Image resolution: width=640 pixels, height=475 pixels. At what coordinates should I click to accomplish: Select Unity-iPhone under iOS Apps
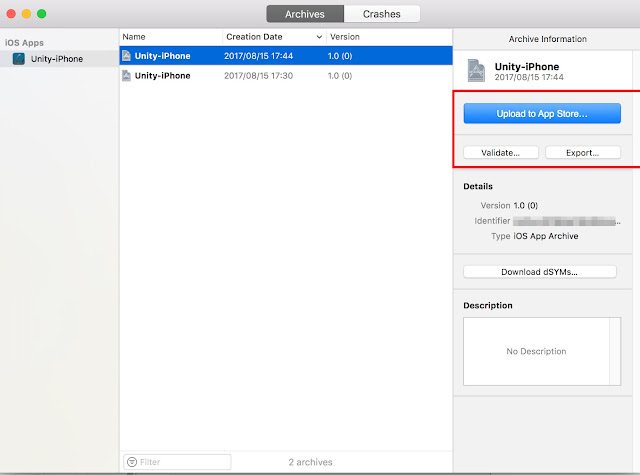click(x=59, y=59)
